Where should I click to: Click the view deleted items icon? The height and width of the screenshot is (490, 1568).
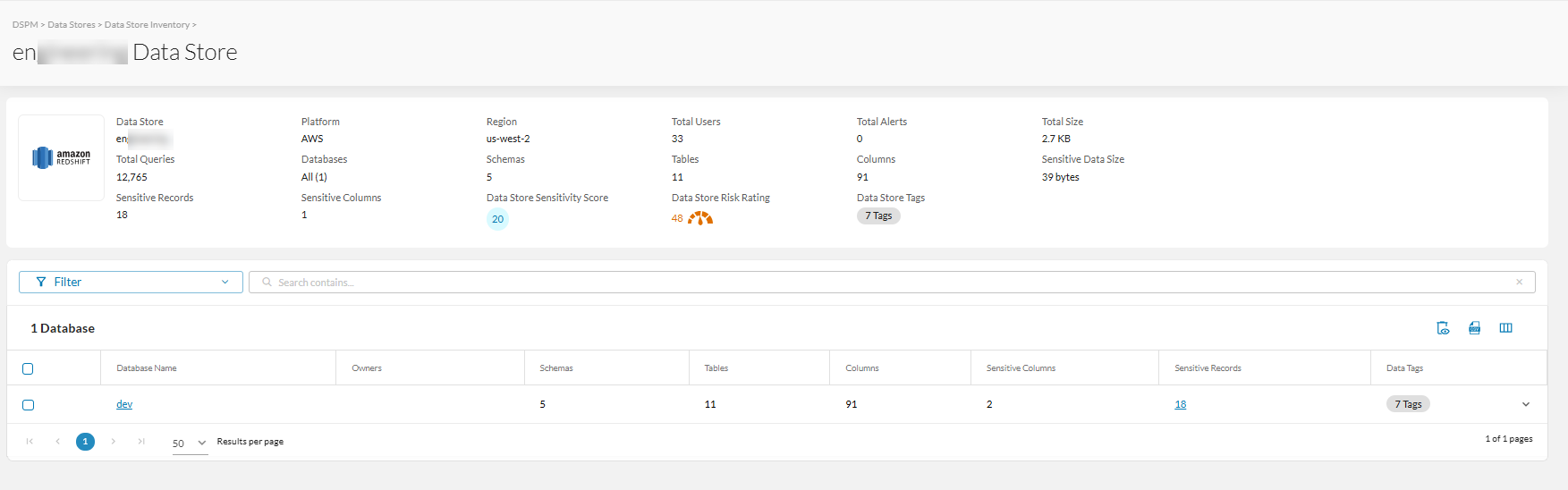click(x=1443, y=328)
